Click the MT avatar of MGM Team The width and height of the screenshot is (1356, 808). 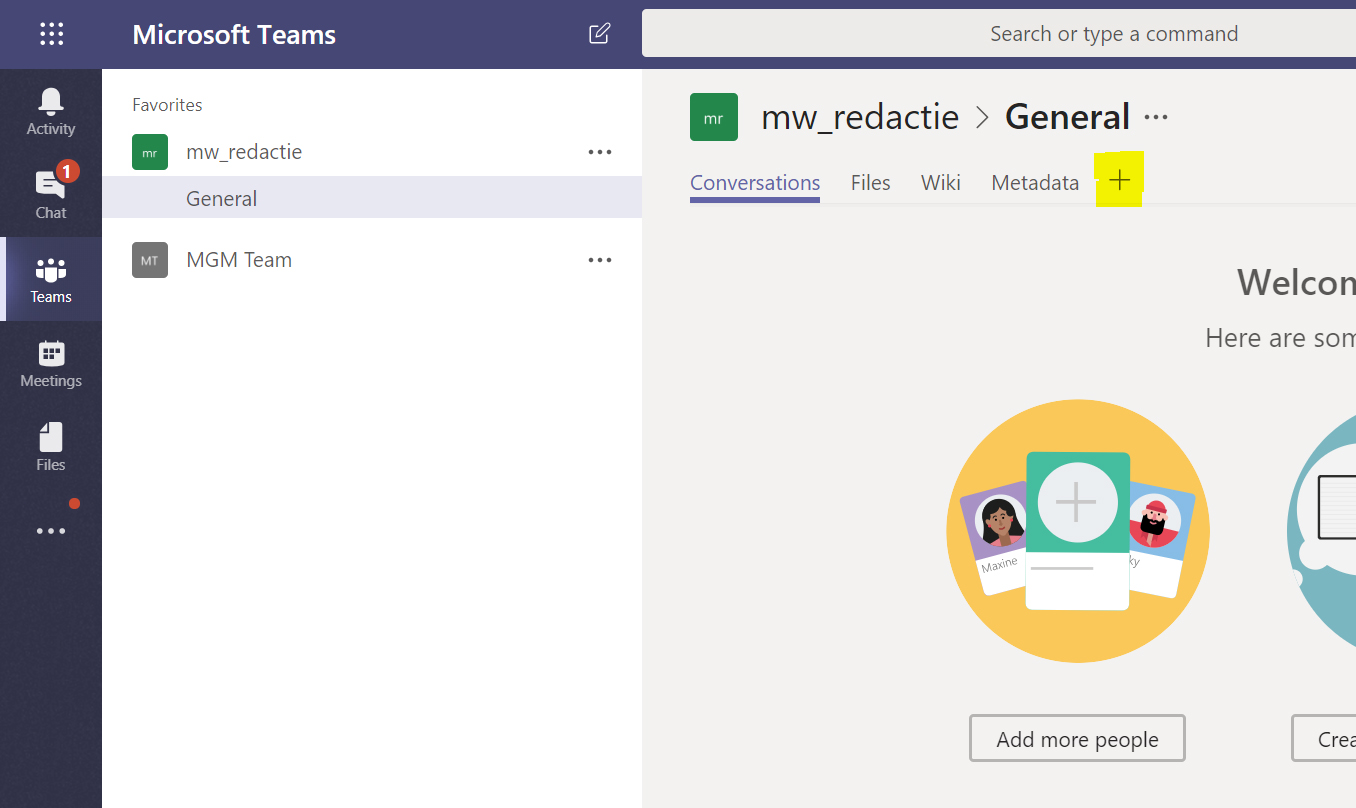click(150, 260)
